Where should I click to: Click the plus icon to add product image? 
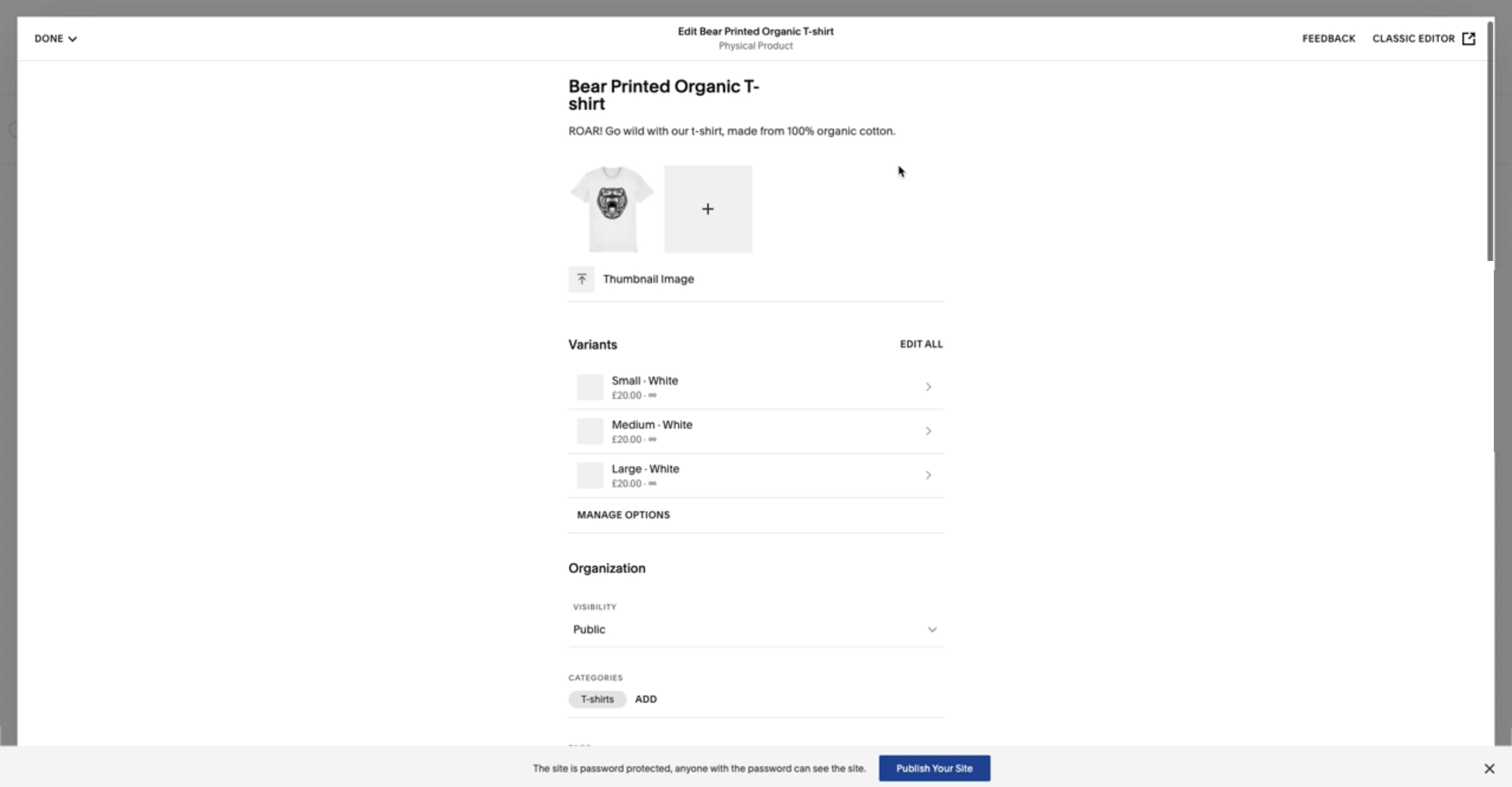707,209
